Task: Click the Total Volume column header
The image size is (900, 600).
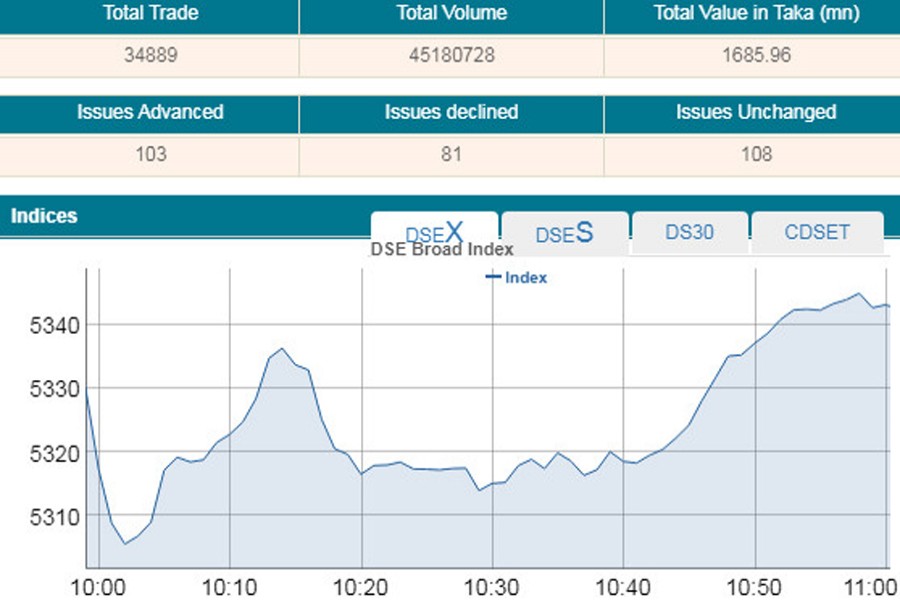Action: tap(451, 14)
